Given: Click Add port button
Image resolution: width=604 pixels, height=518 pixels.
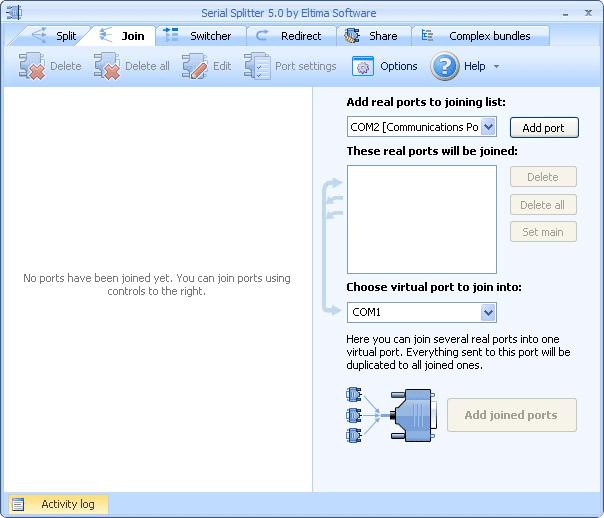Looking at the screenshot, I should click(x=544, y=127).
